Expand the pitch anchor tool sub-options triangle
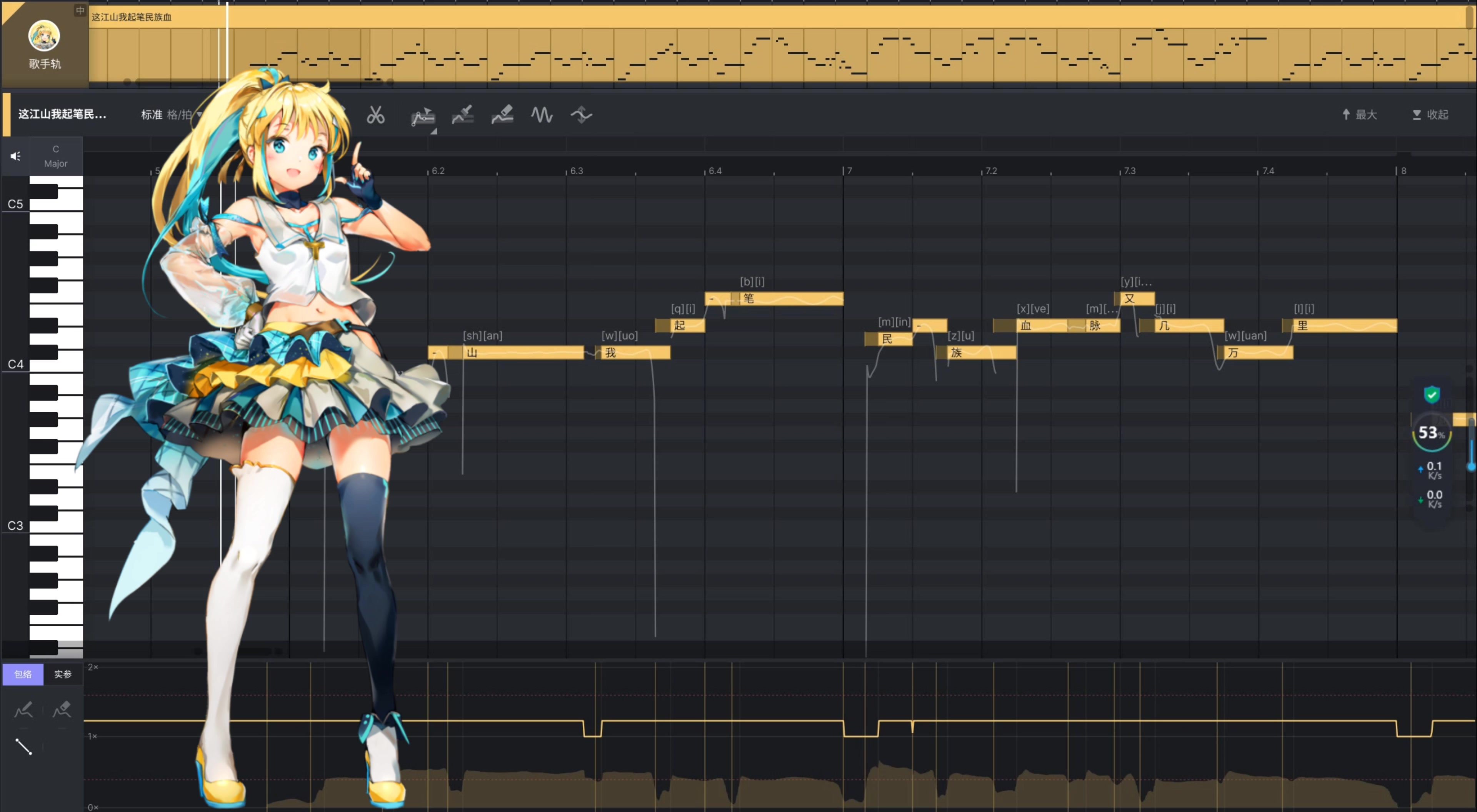Viewport: 1477px width, 812px height. [434, 131]
